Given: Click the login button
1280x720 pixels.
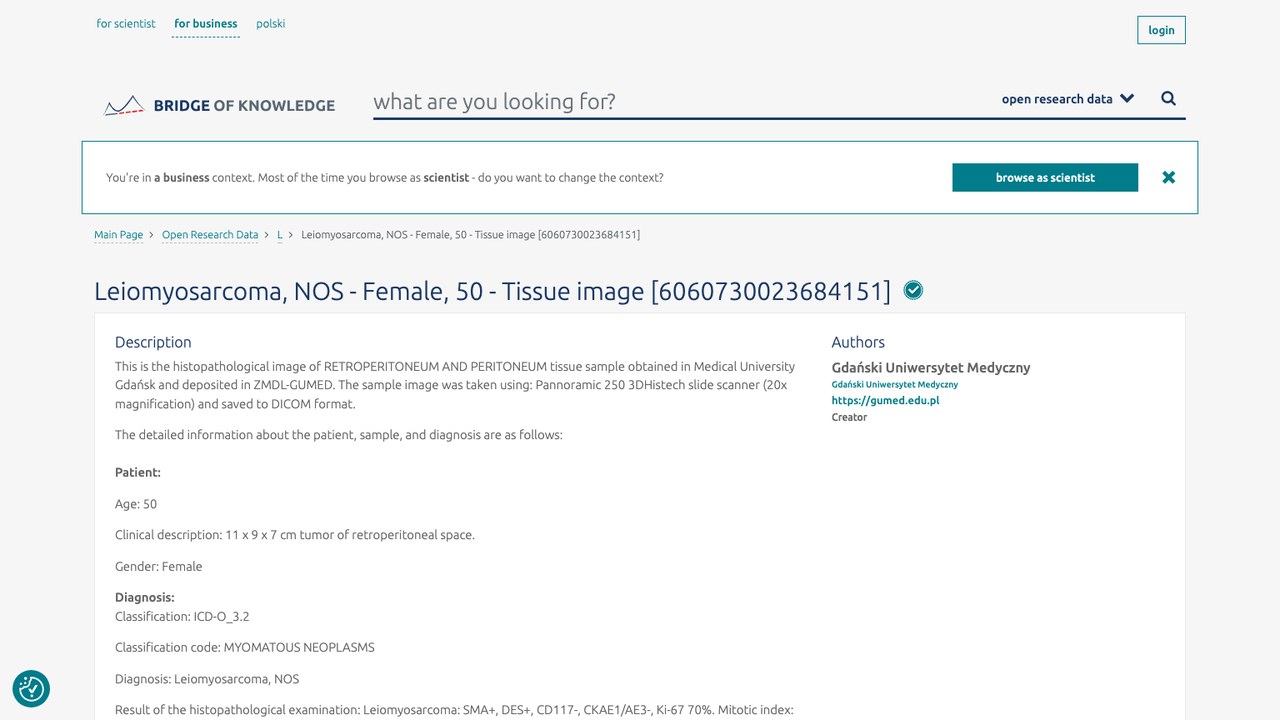Looking at the screenshot, I should coord(1161,30).
